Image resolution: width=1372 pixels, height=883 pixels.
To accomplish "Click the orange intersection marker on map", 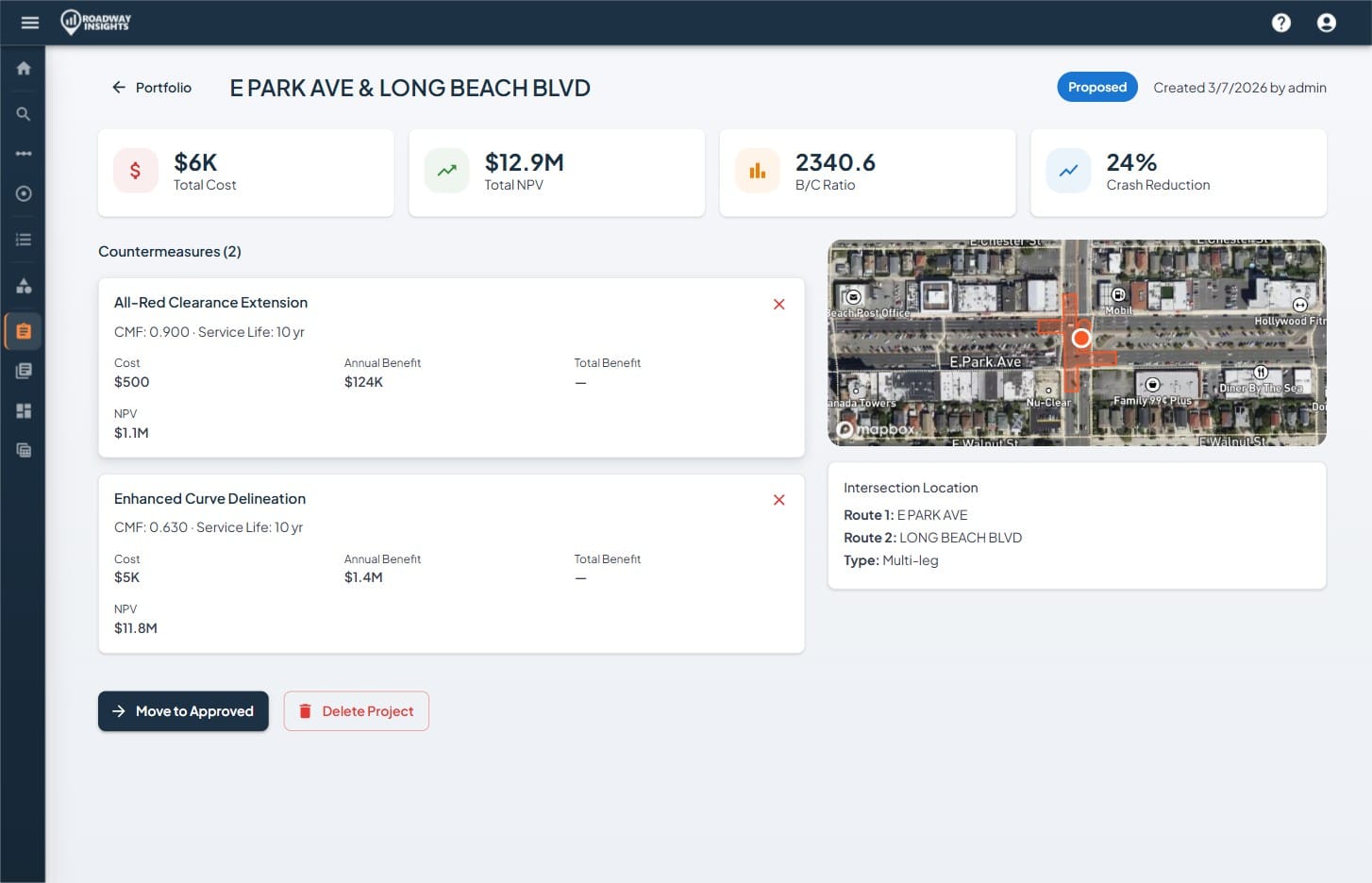I will tap(1081, 338).
